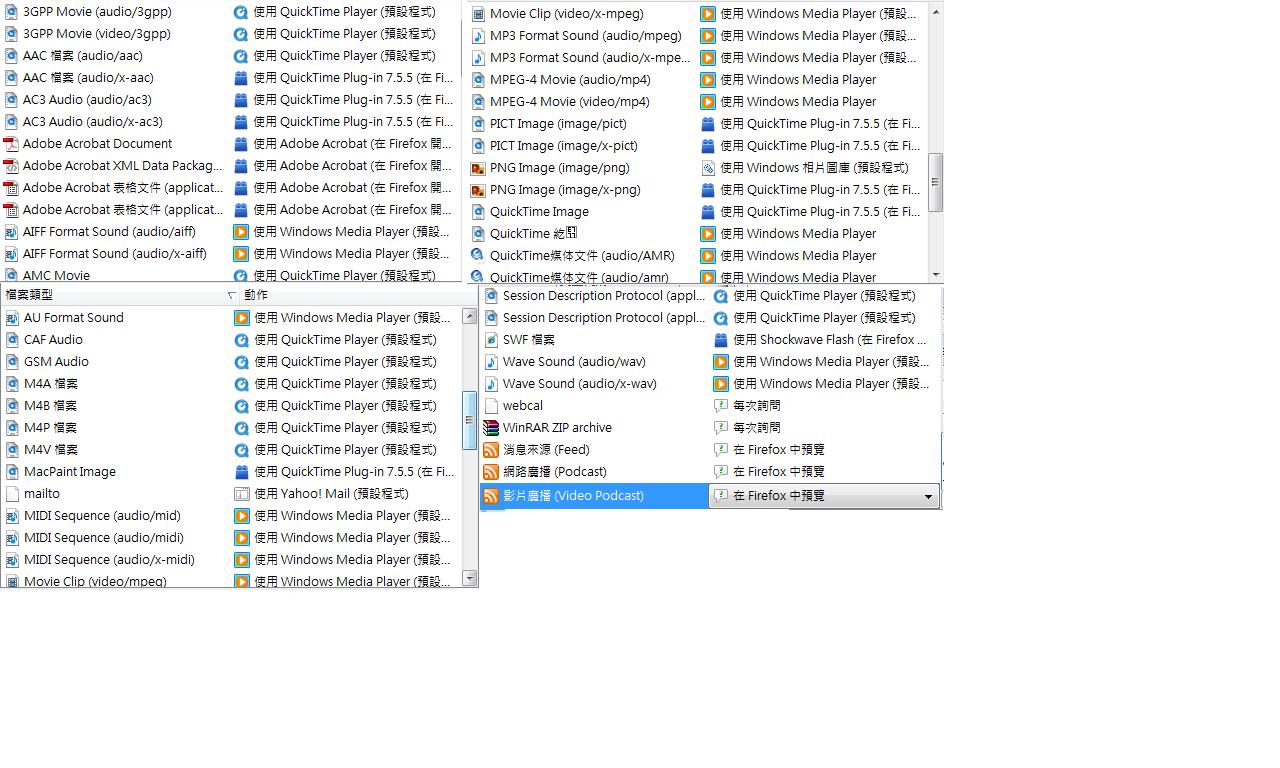Click the scroll-down arrow beside QuickTime媒体文件 (audio/amr) row
Image resolution: width=1280 pixels, height=768 pixels.
pyautogui.click(x=936, y=275)
